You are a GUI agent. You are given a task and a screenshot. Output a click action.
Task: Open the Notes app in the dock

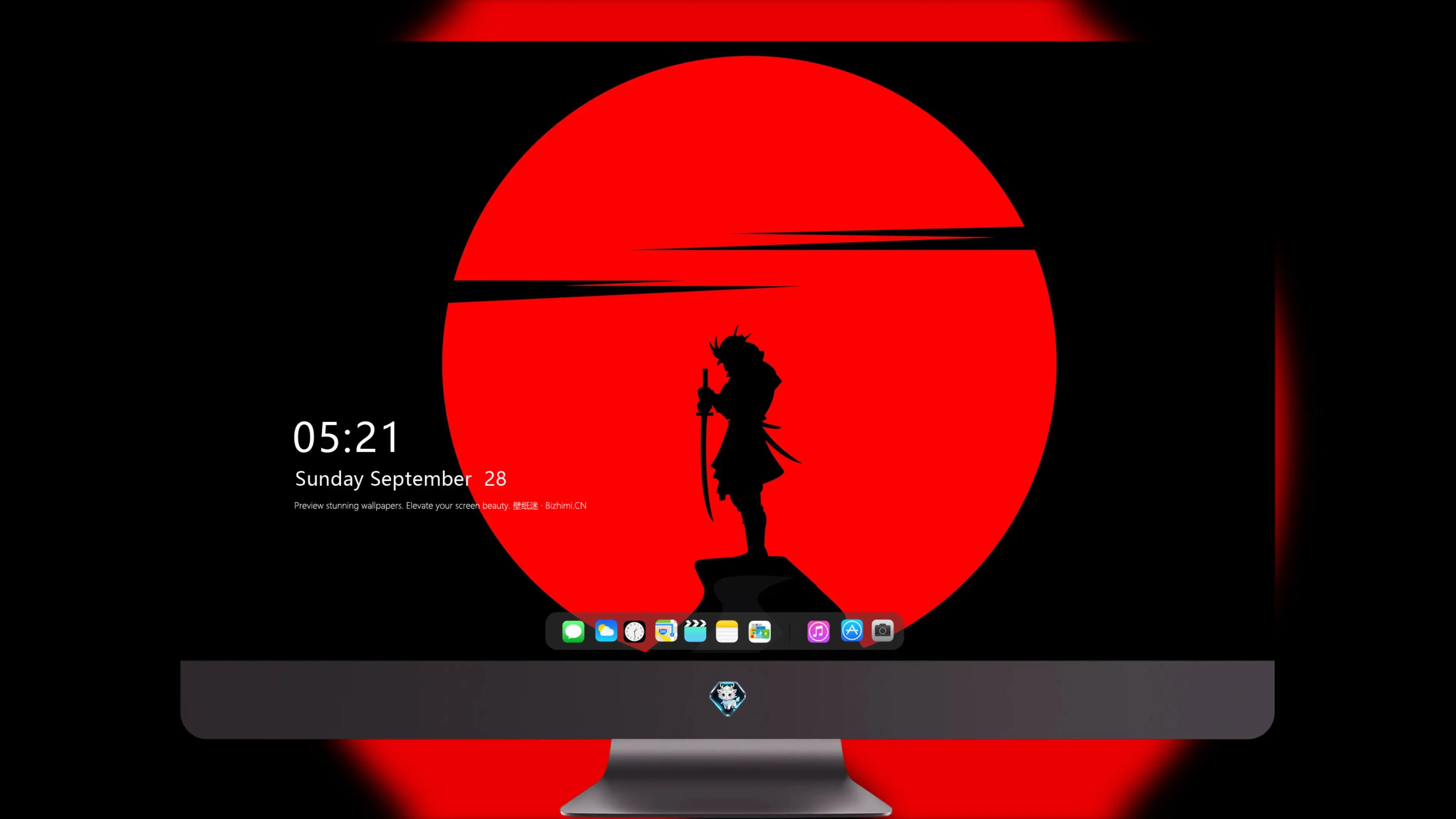[x=727, y=631]
